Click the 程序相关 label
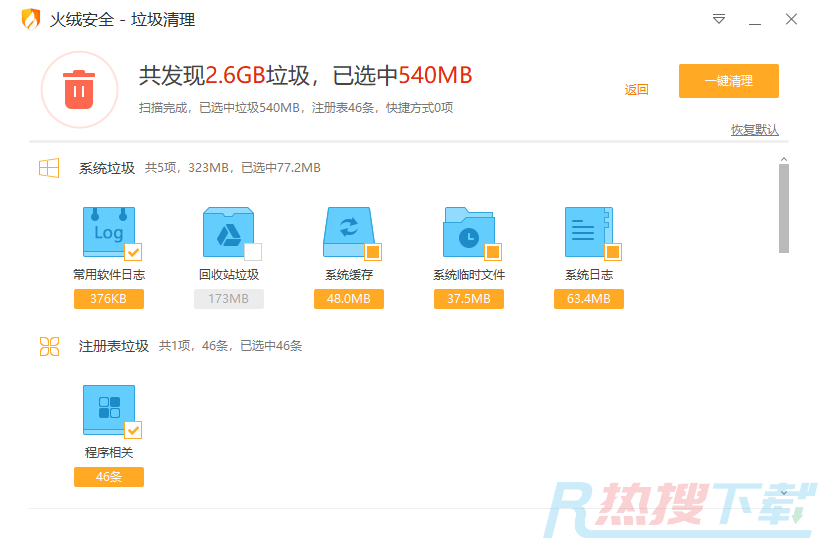 point(109,452)
